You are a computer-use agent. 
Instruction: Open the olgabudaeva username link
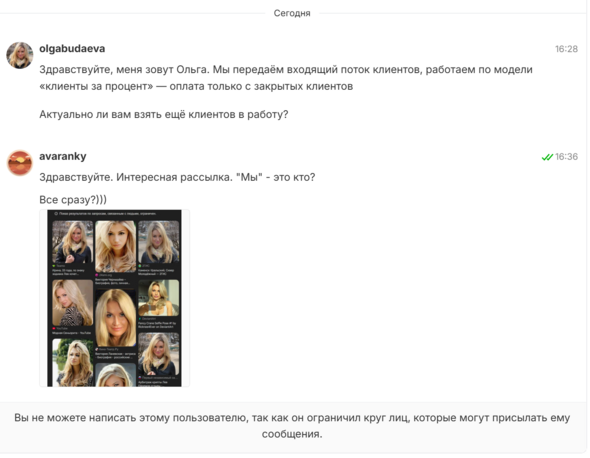(72, 49)
